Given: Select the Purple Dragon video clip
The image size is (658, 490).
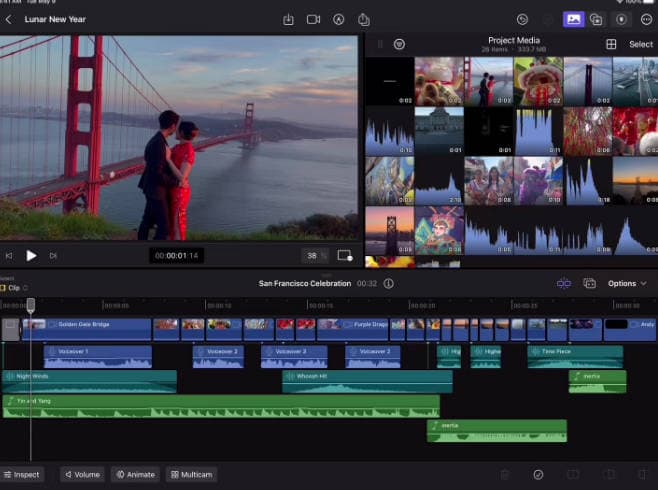Looking at the screenshot, I should click(353, 329).
